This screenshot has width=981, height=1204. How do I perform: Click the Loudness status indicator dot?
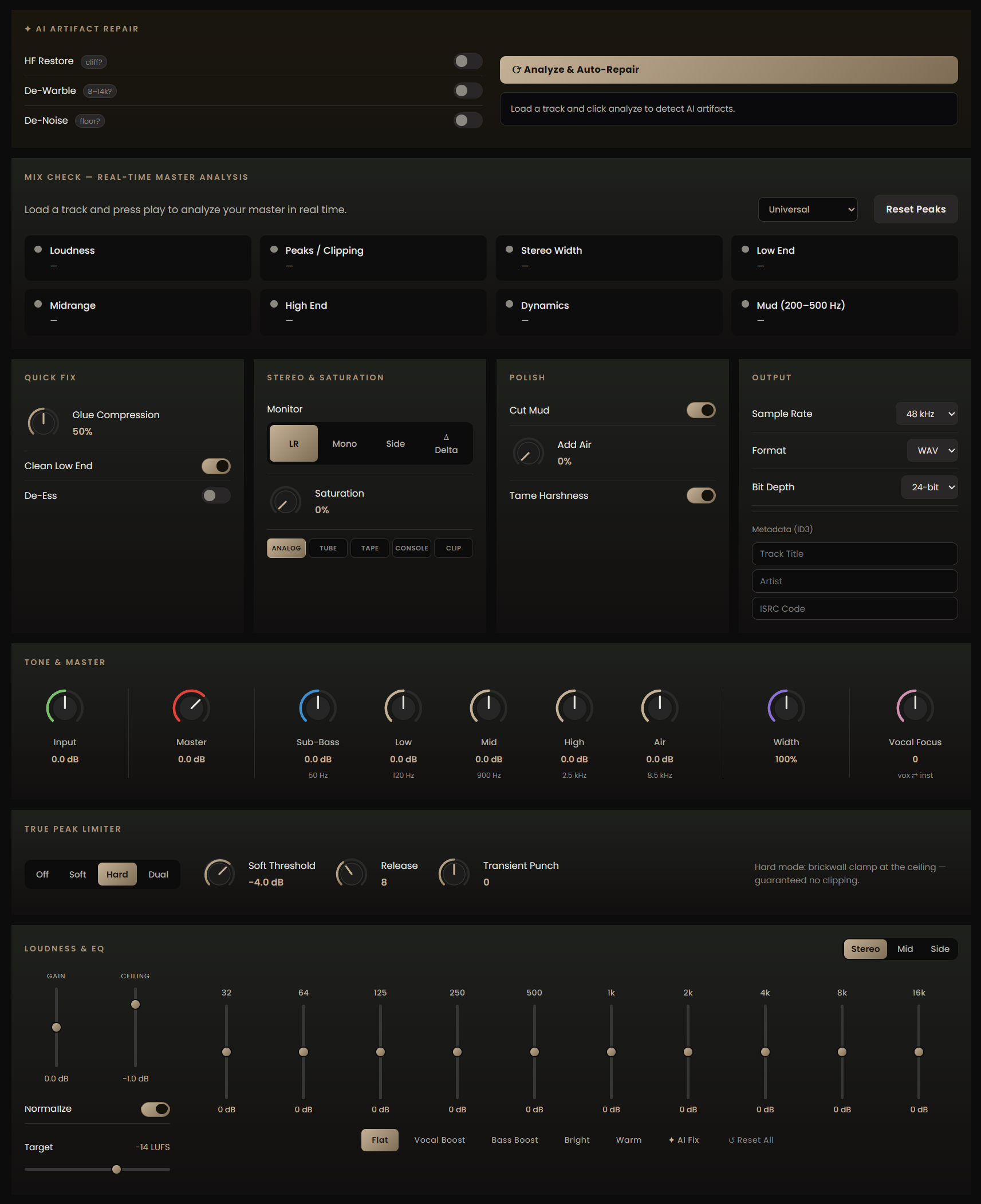click(38, 250)
